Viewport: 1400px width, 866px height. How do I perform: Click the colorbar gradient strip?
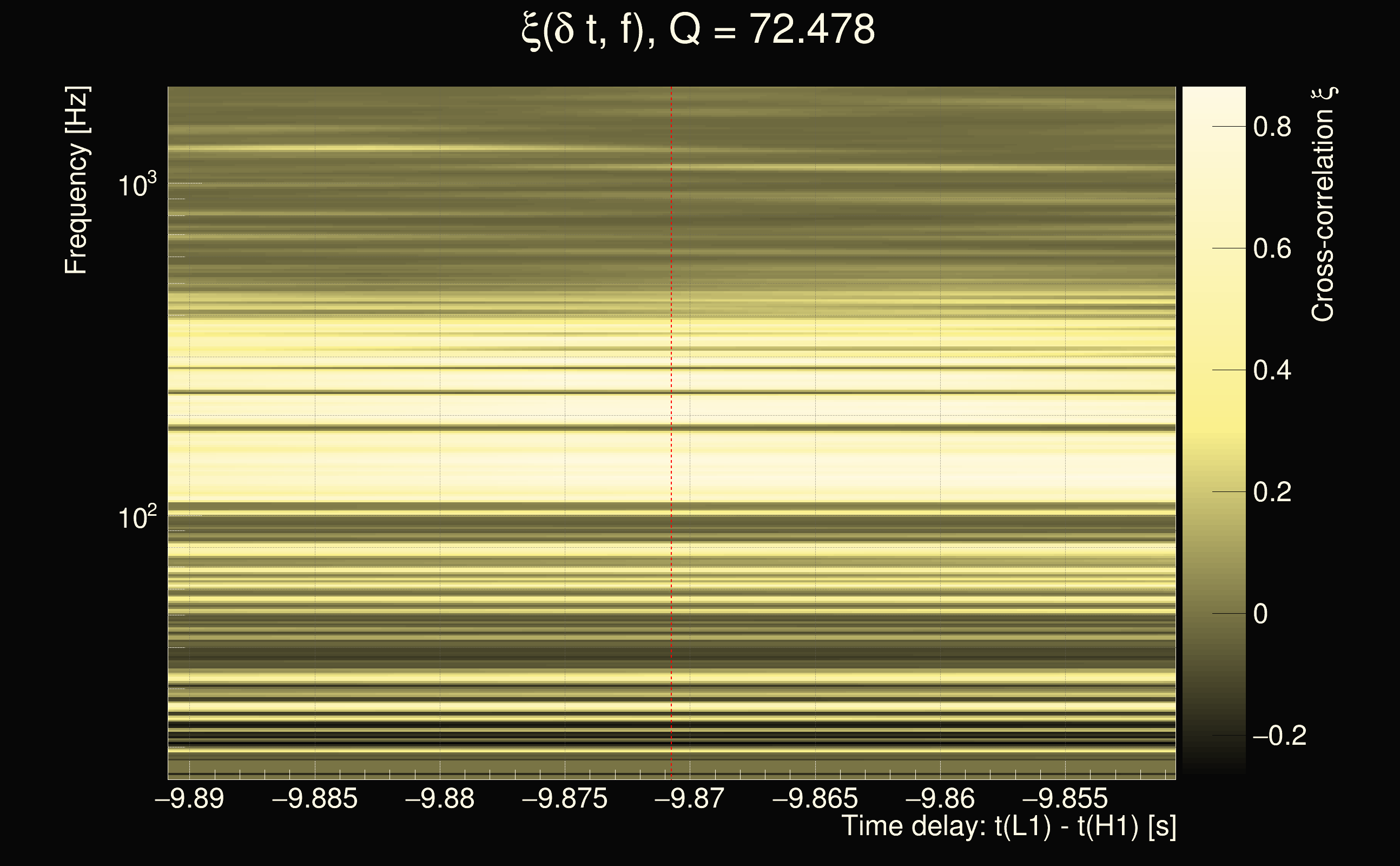(1213, 430)
